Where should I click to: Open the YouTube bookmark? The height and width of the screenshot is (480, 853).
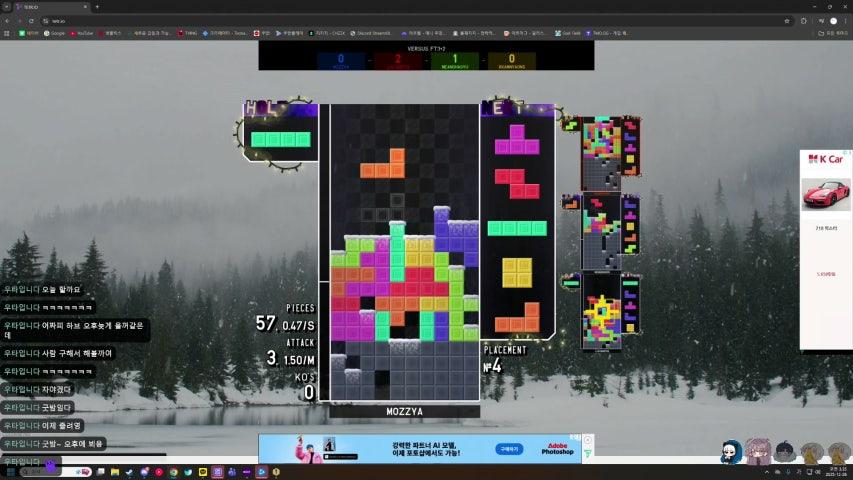(x=81, y=33)
